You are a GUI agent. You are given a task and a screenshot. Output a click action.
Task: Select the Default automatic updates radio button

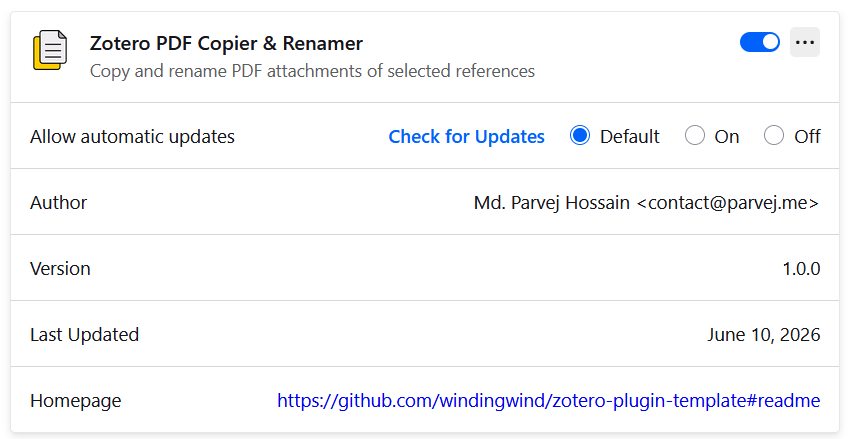[580, 136]
